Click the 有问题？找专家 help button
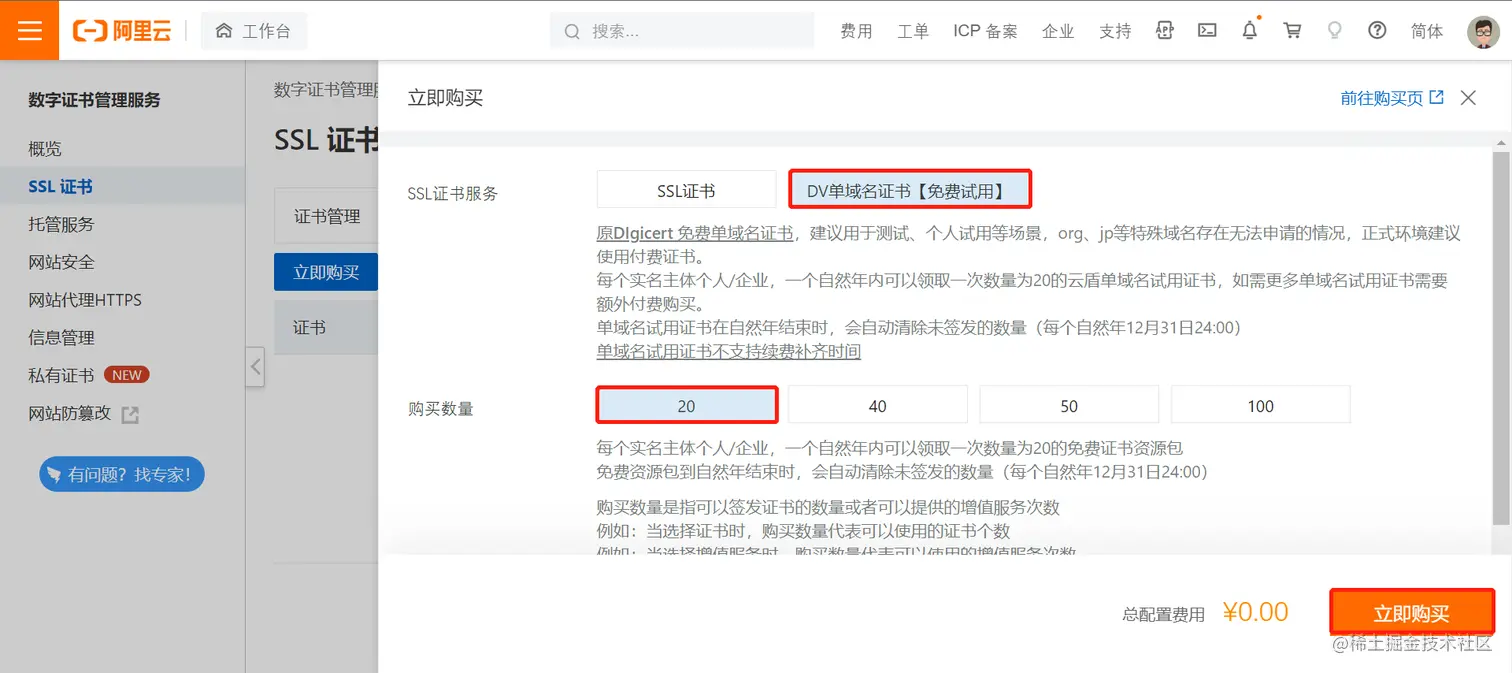 click(x=122, y=474)
